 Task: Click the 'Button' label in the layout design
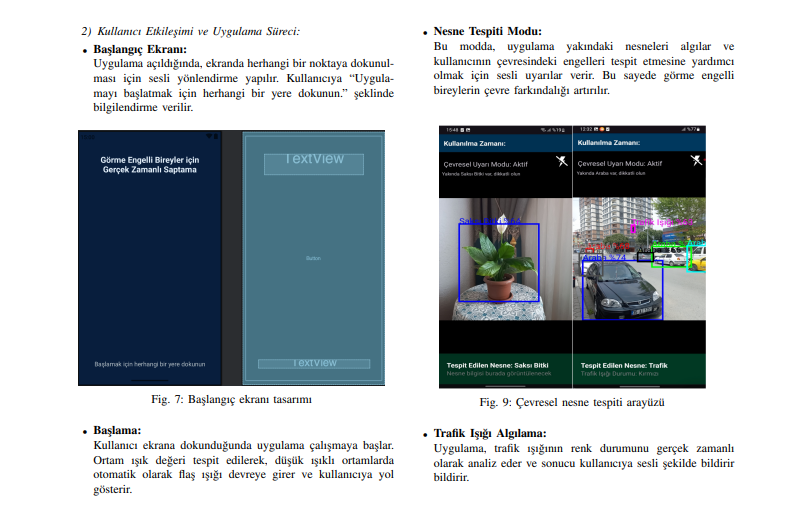click(x=313, y=258)
